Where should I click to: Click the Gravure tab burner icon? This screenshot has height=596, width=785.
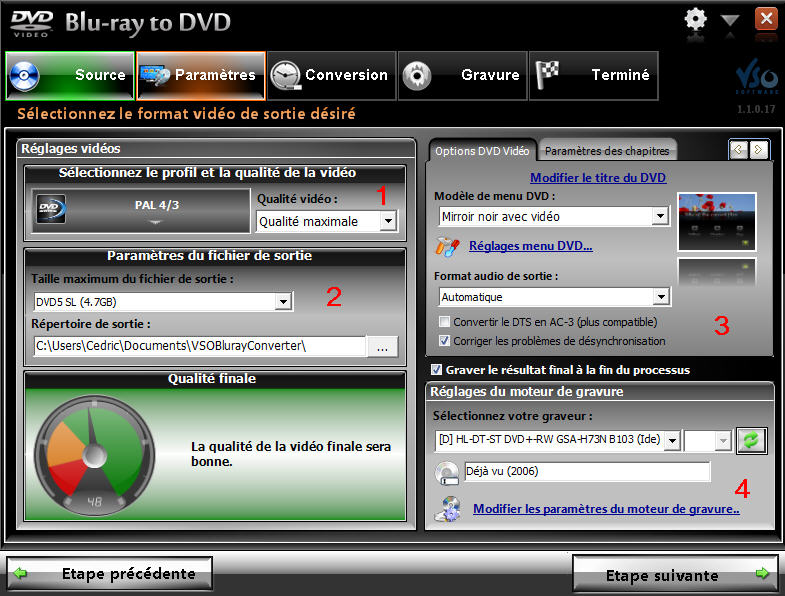[417, 76]
